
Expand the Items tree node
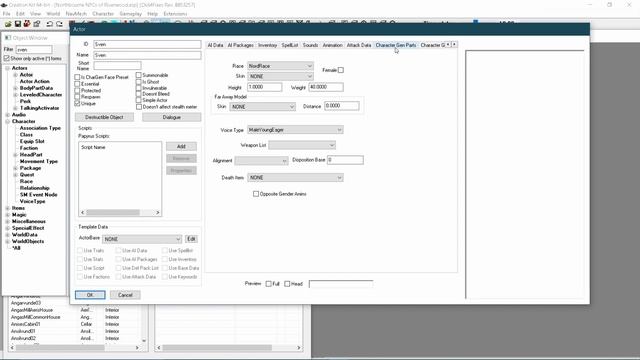[8, 208]
